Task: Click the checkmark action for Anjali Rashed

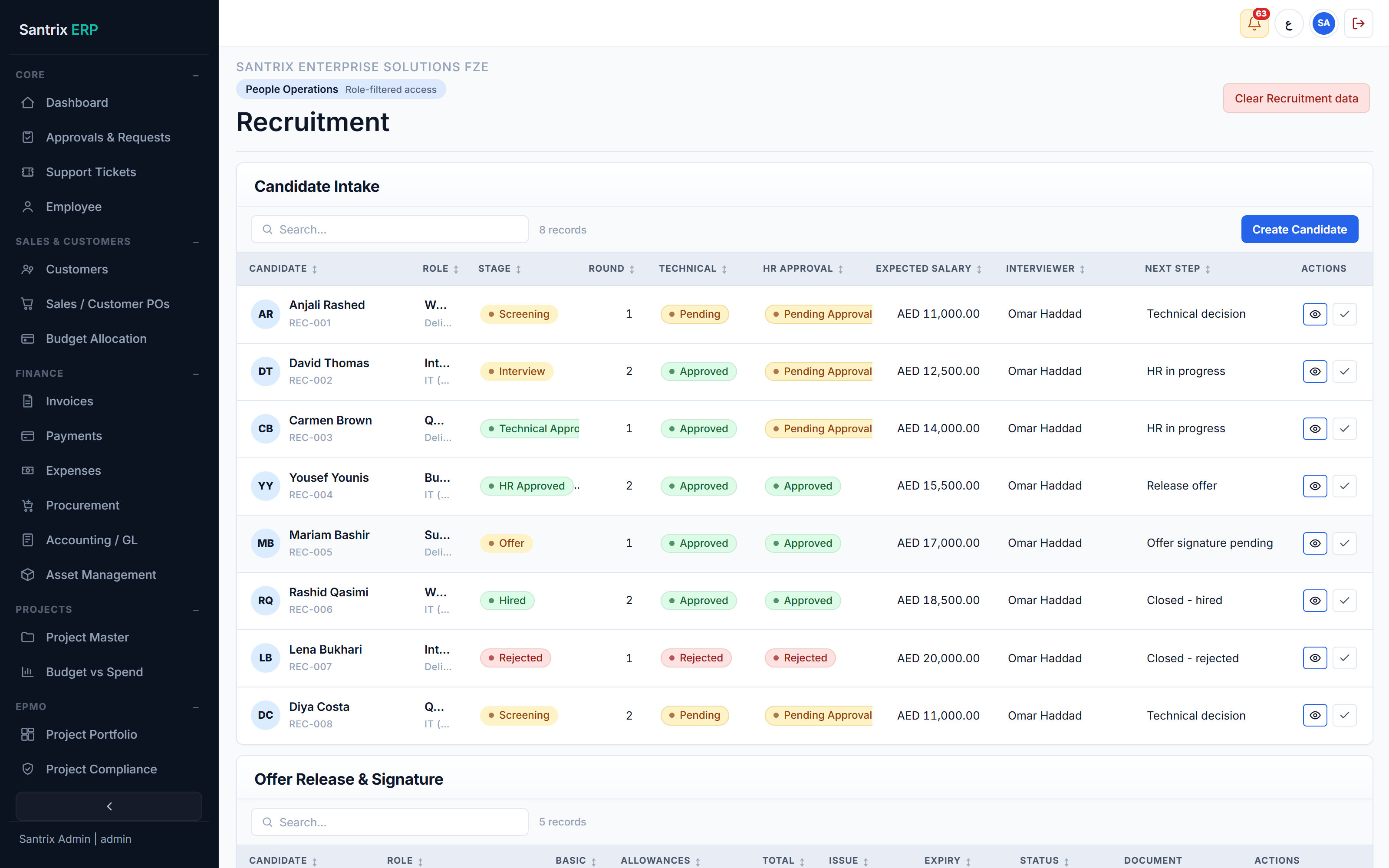Action: (x=1344, y=314)
